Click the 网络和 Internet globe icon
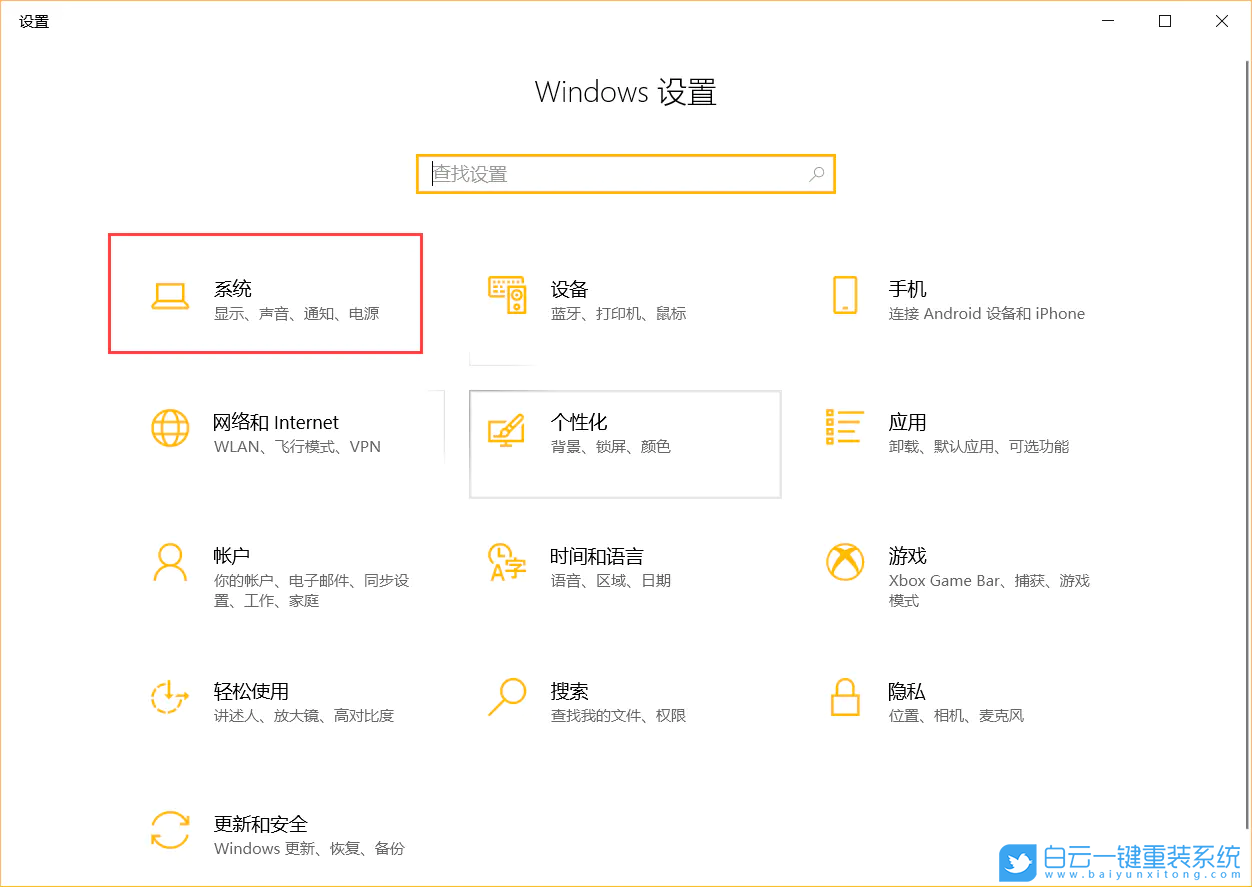 [x=170, y=428]
